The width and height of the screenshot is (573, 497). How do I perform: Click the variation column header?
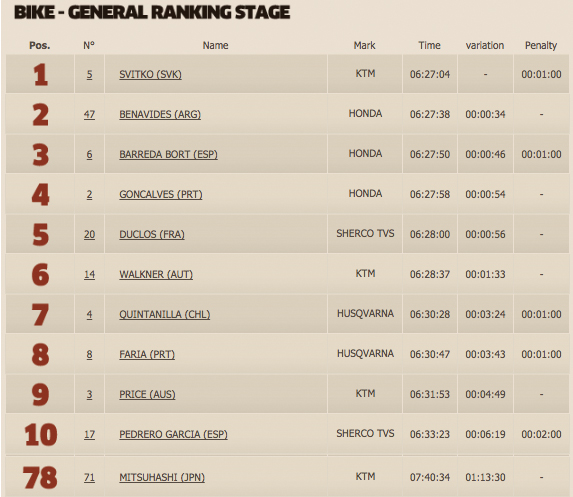point(485,45)
